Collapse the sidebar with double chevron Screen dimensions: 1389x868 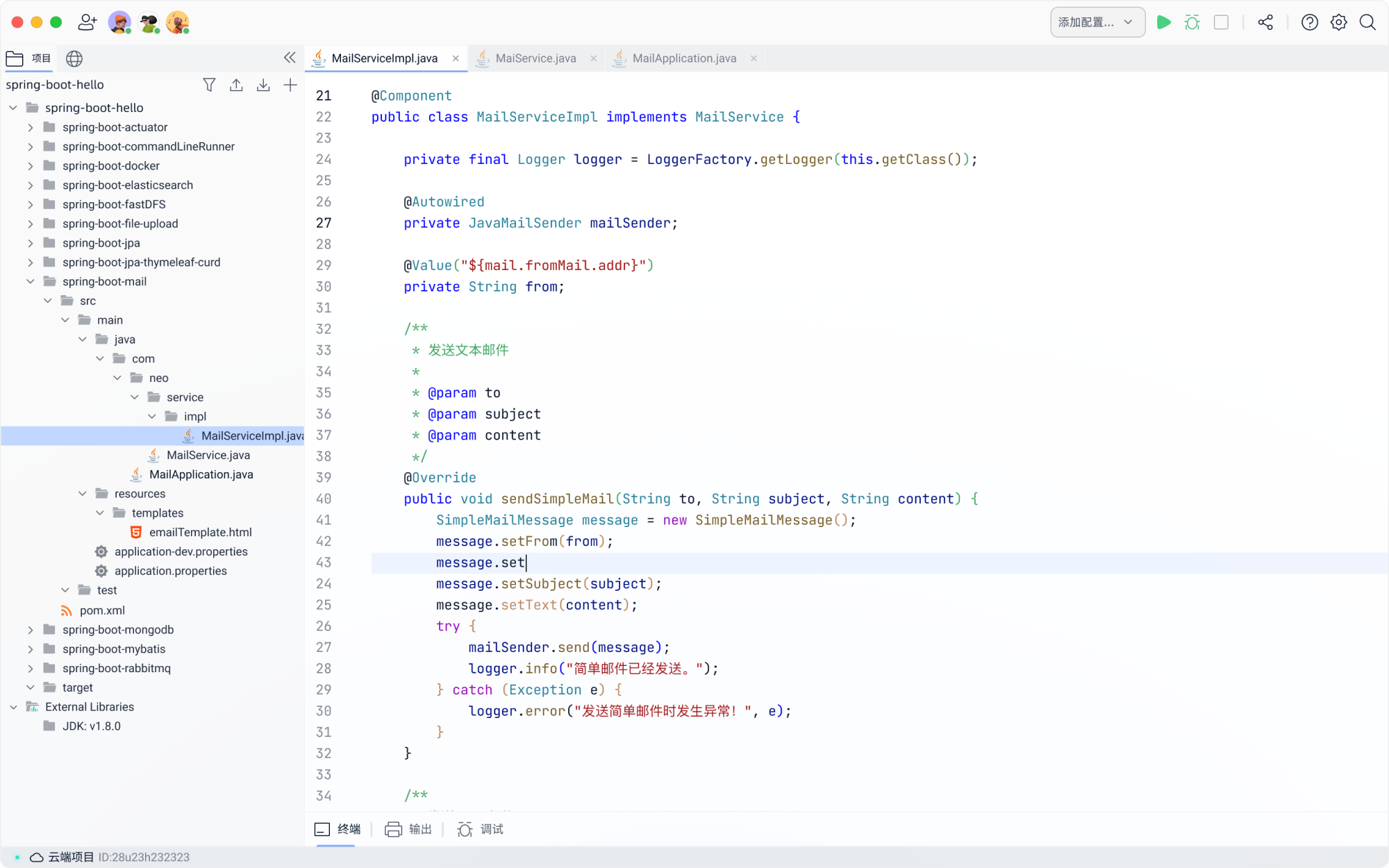290,58
